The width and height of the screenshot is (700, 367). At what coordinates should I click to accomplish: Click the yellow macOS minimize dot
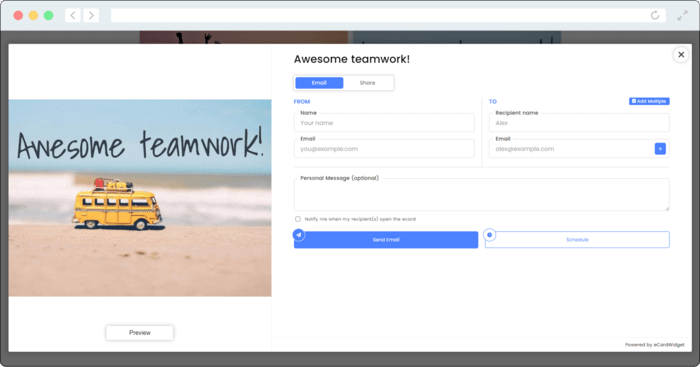point(33,16)
